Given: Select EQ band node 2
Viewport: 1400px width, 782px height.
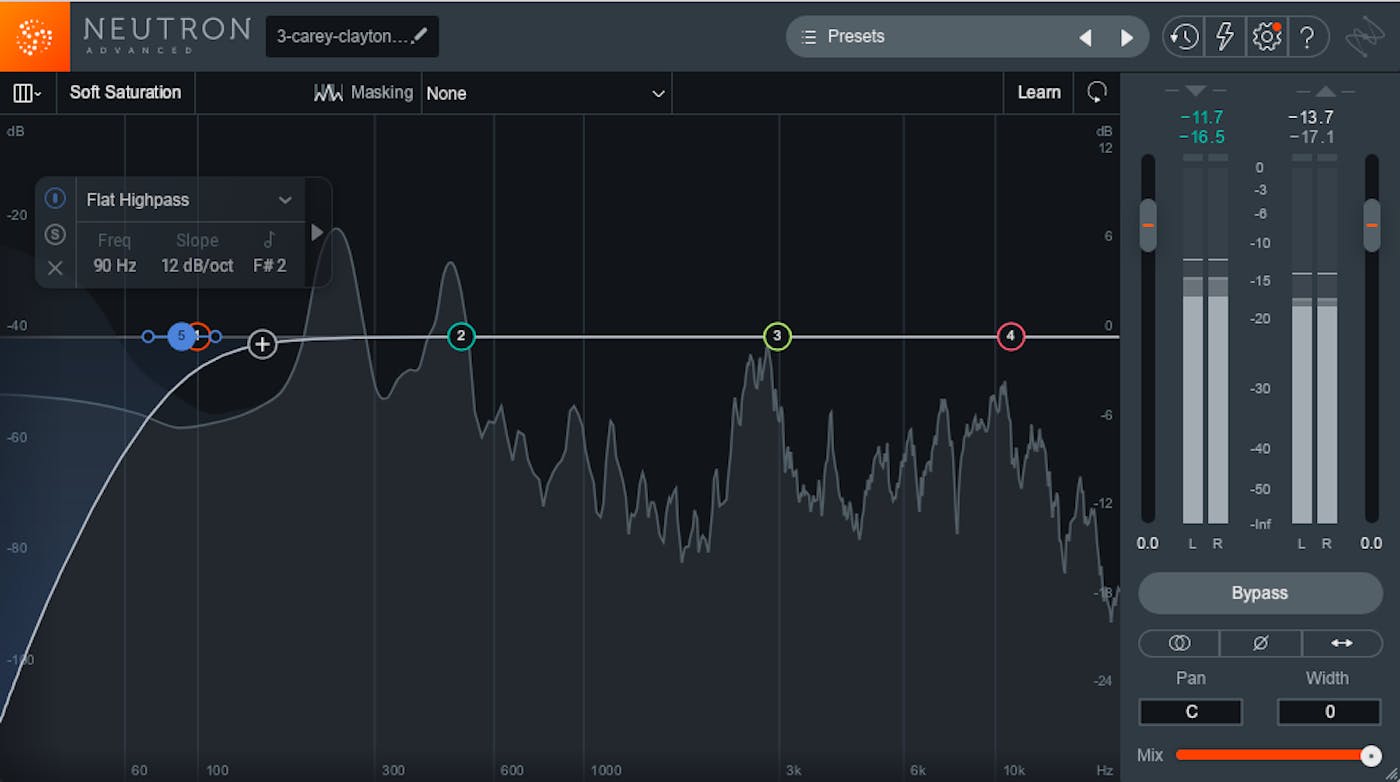Looking at the screenshot, I should pyautogui.click(x=461, y=337).
